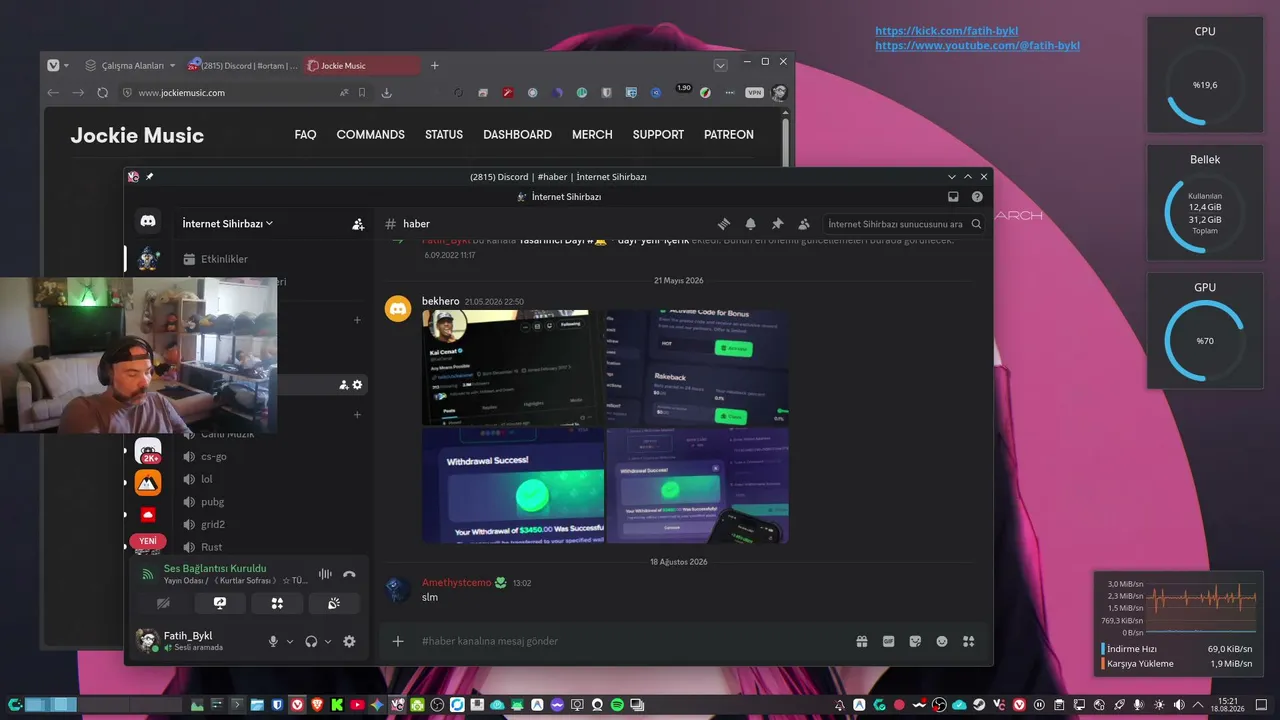This screenshot has height=720, width=1280.
Task: Open notification settings bell in channel header
Action: coord(751,224)
